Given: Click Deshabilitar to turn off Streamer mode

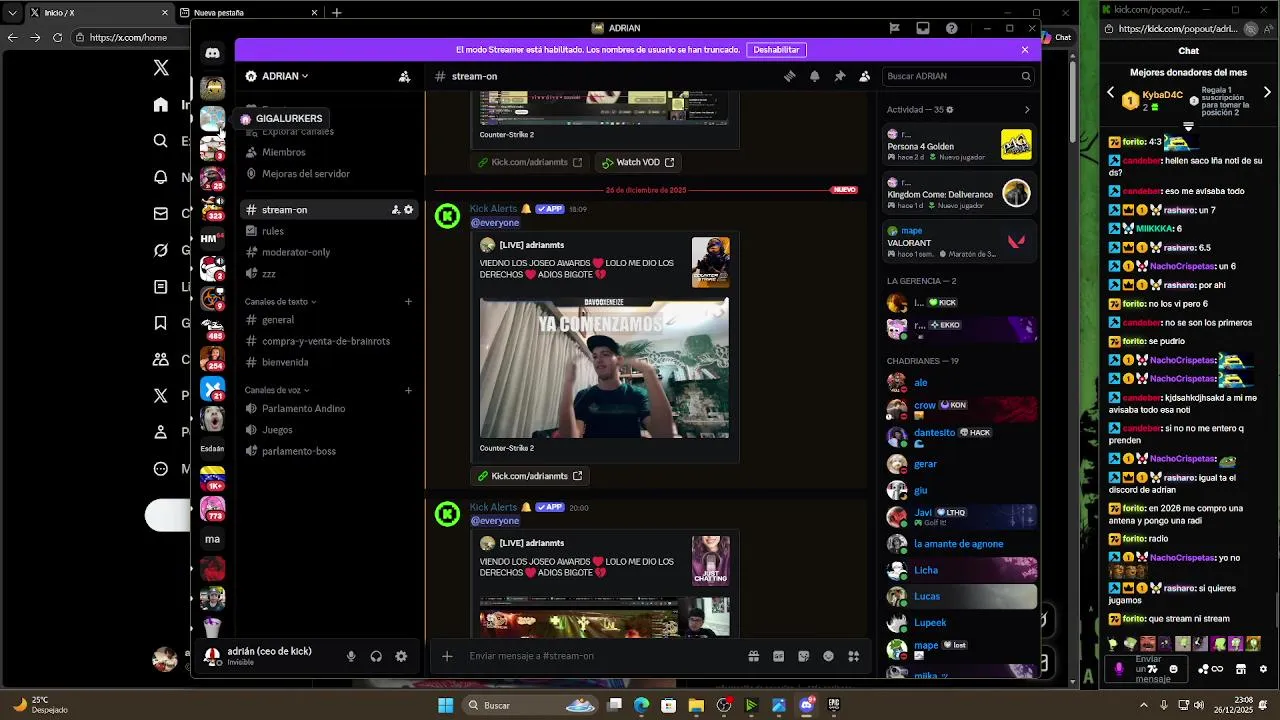Looking at the screenshot, I should (776, 49).
